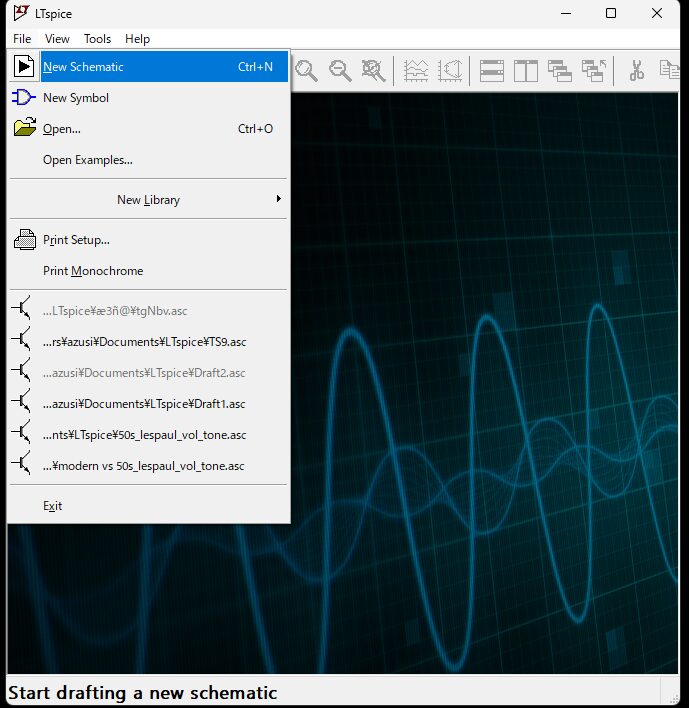The width and height of the screenshot is (689, 708).
Task: Expand the New Library submenu
Action: pyautogui.click(x=148, y=200)
